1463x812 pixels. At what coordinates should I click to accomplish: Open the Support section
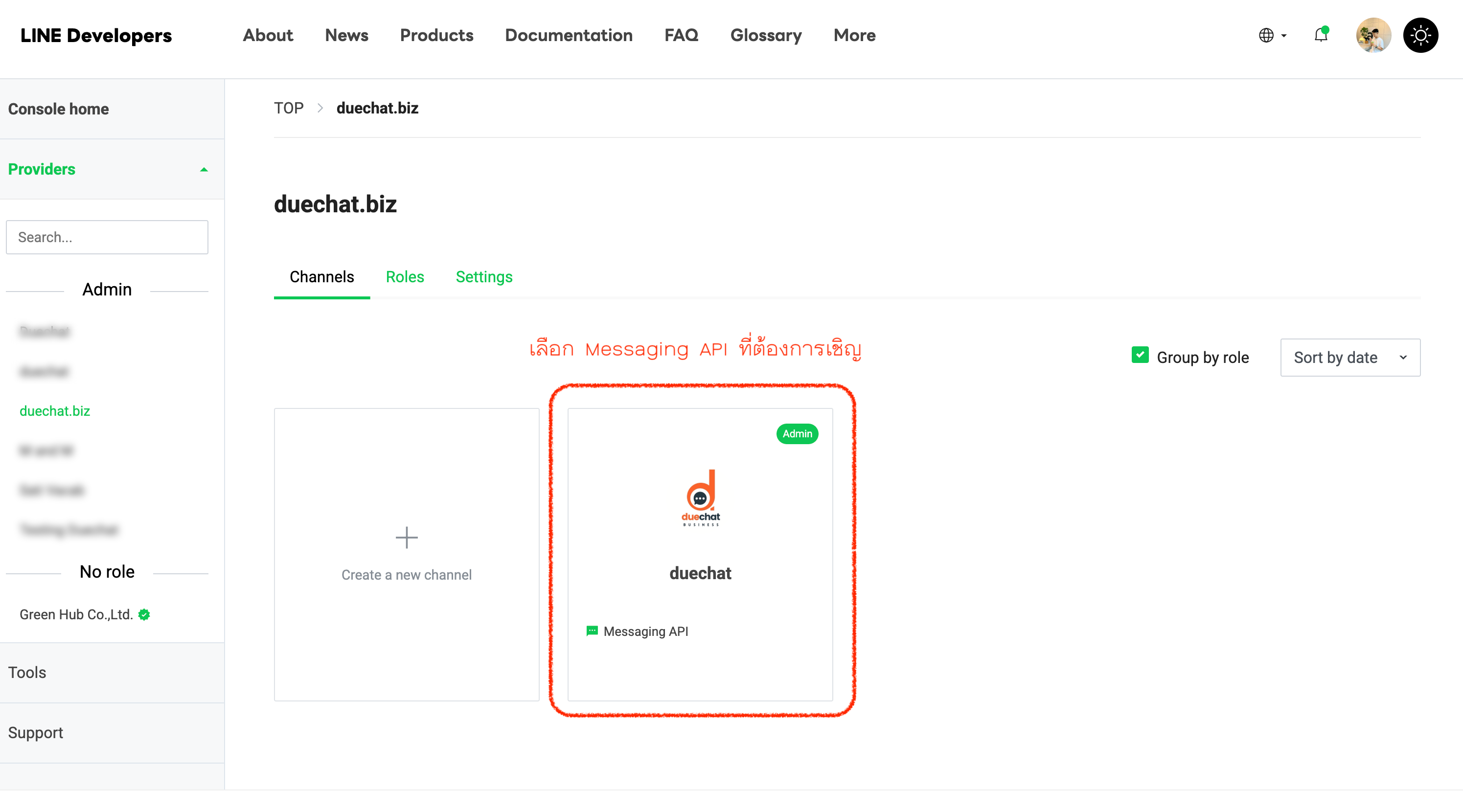35,732
